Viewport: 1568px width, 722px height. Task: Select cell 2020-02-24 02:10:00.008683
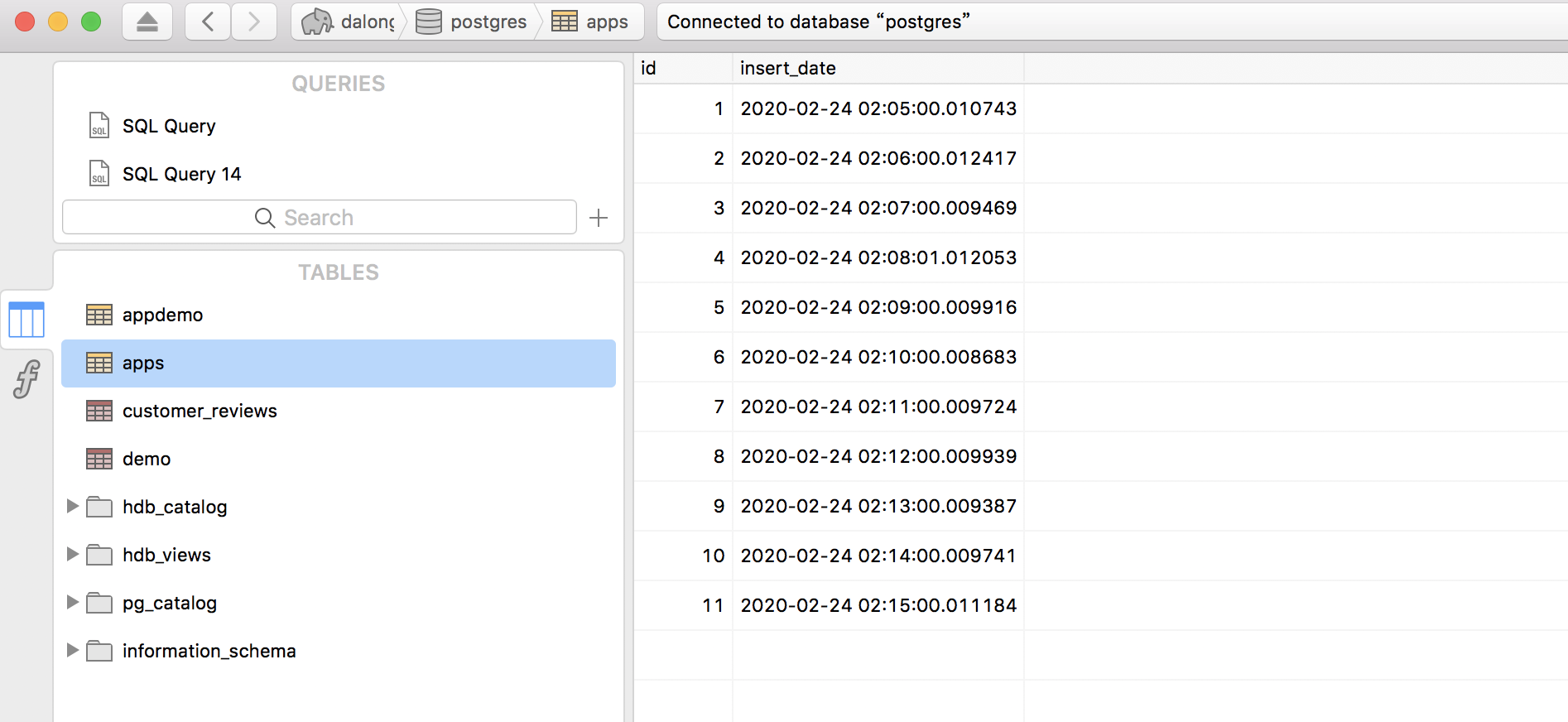(878, 357)
